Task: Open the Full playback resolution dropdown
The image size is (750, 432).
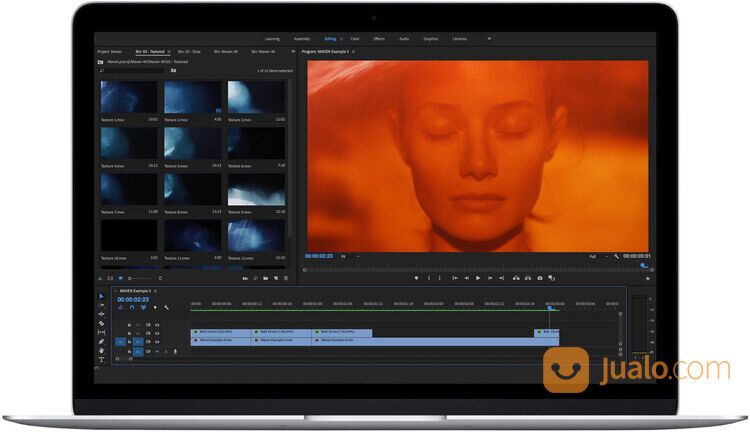Action: (596, 256)
